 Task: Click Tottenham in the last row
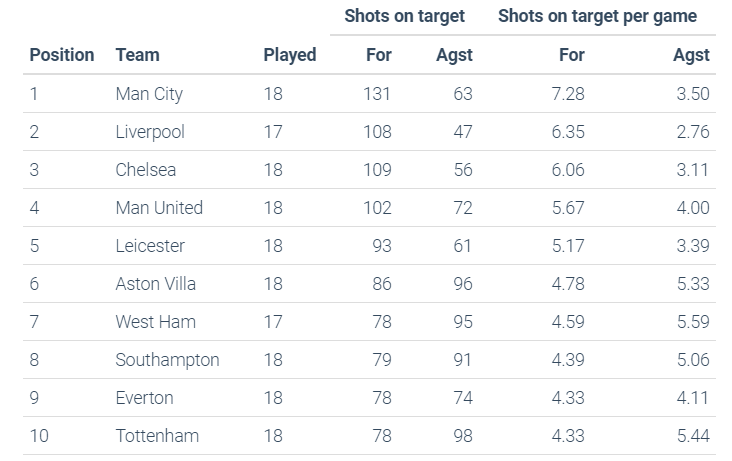click(157, 436)
